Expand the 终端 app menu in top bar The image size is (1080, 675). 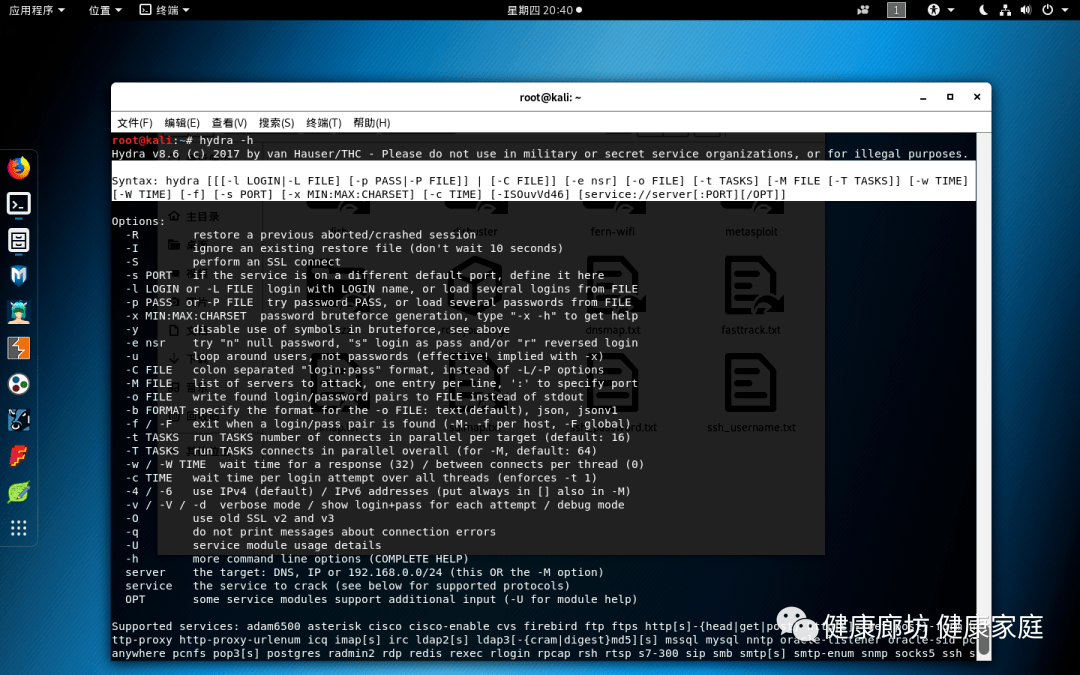[165, 10]
